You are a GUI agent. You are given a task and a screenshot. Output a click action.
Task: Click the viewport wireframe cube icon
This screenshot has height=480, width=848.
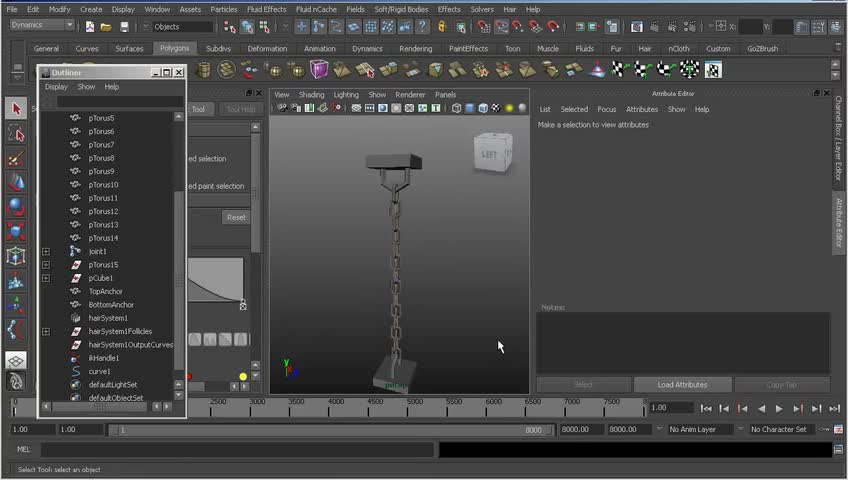pyautogui.click(x=456, y=108)
